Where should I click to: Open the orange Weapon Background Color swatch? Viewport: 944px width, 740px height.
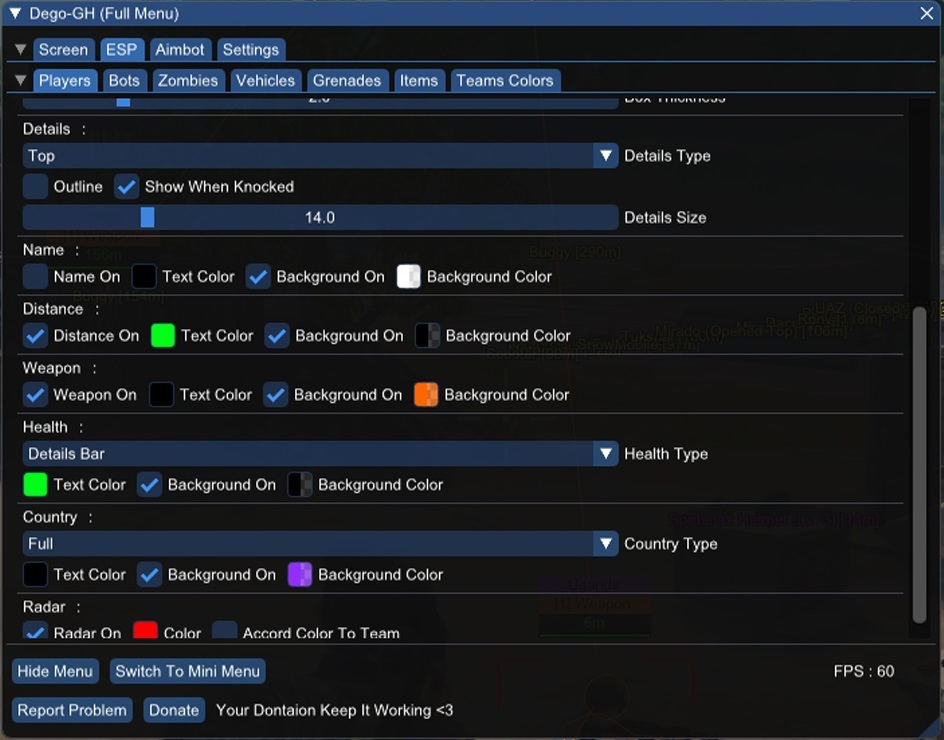(x=426, y=395)
